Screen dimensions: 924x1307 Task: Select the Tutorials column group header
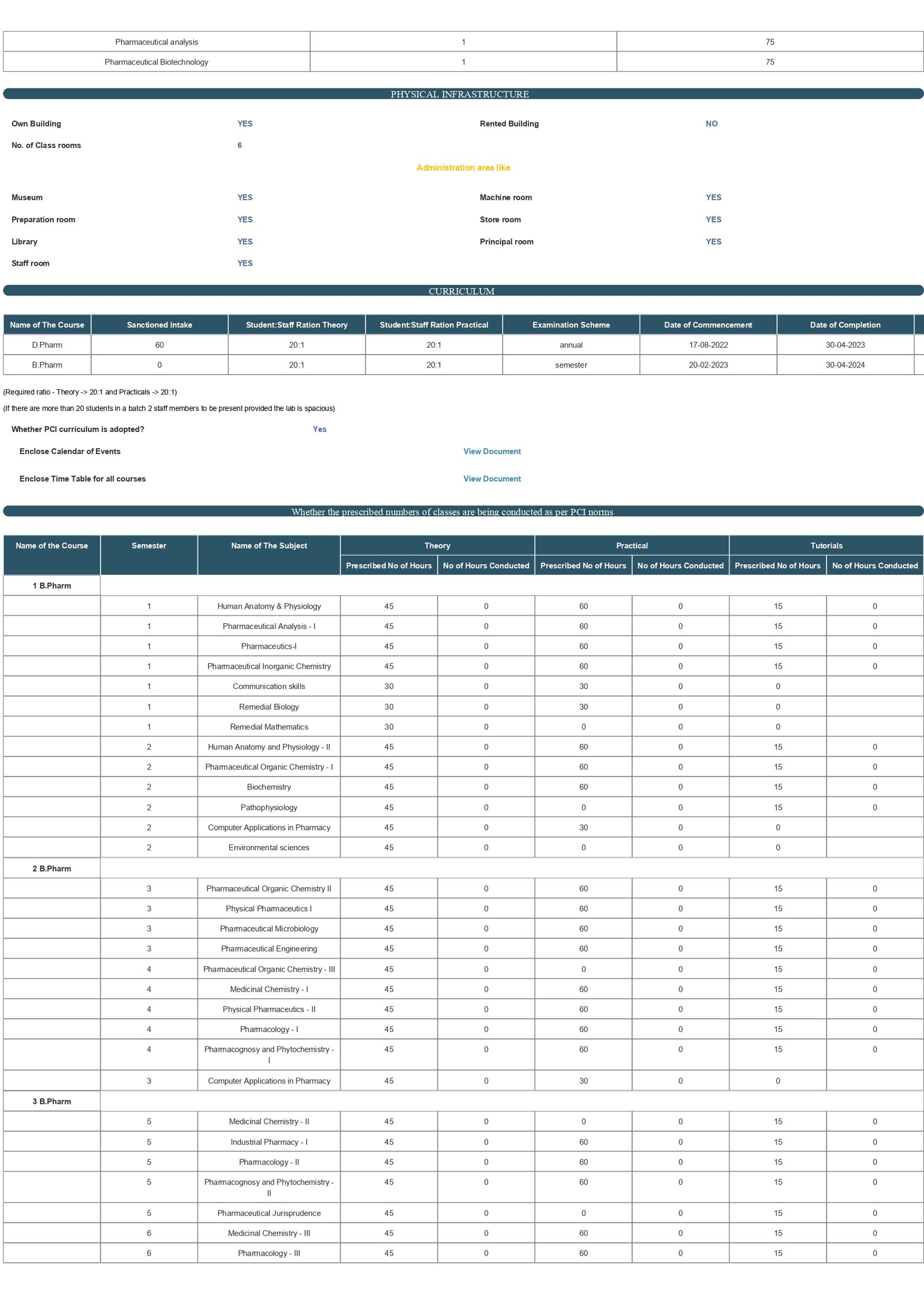(826, 545)
